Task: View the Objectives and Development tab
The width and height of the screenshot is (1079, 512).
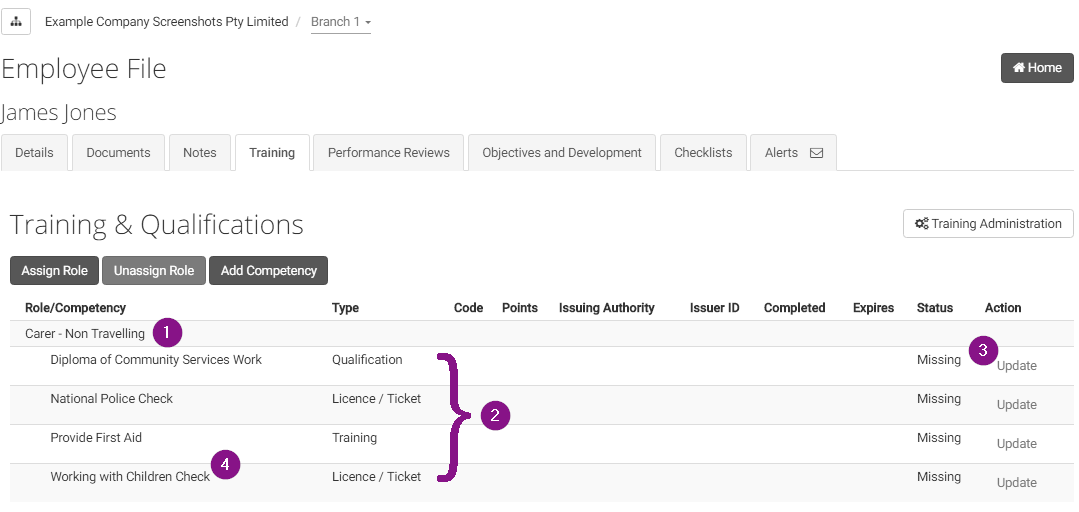Action: 561,153
